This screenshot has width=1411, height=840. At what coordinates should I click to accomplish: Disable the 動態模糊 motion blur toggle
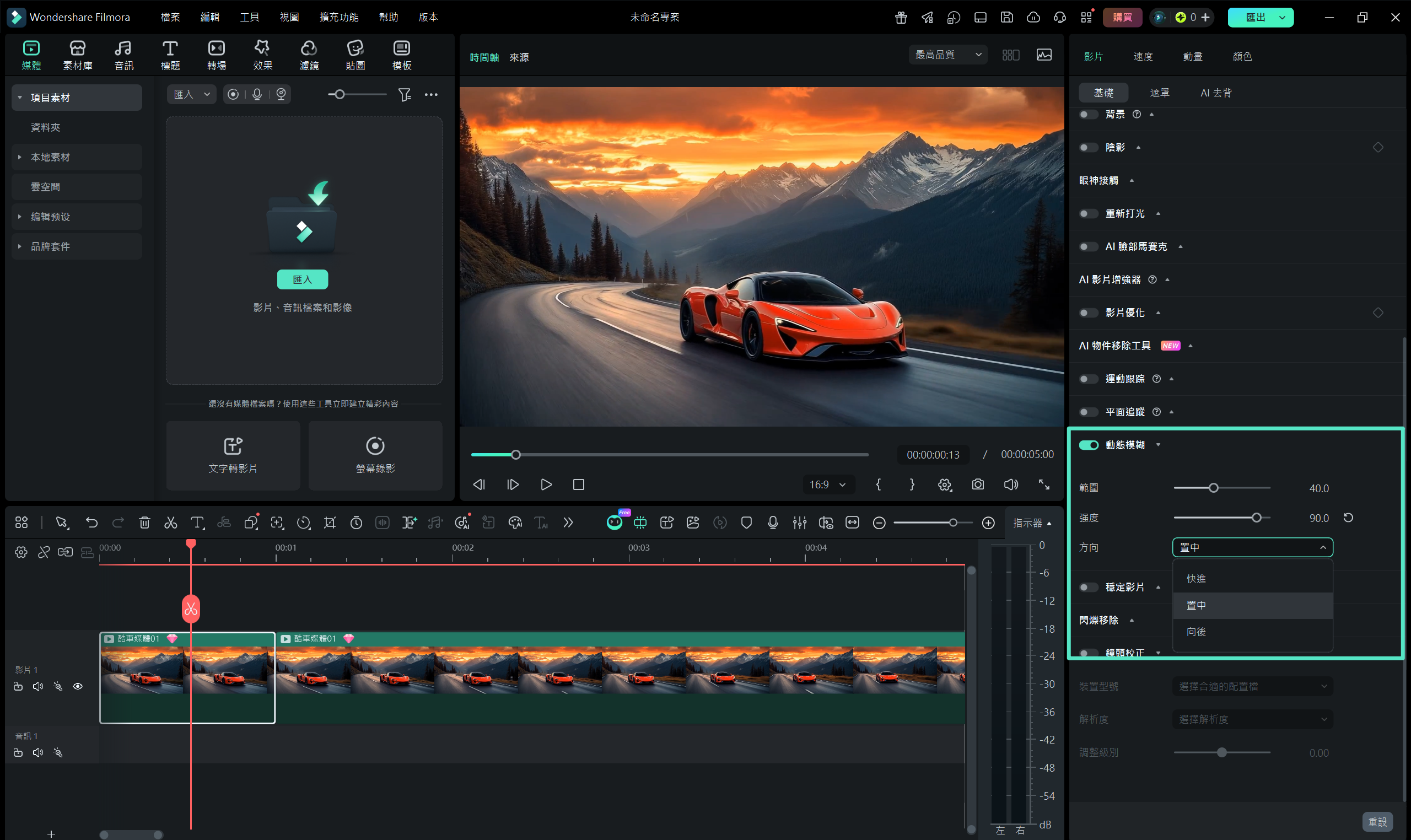point(1089,445)
